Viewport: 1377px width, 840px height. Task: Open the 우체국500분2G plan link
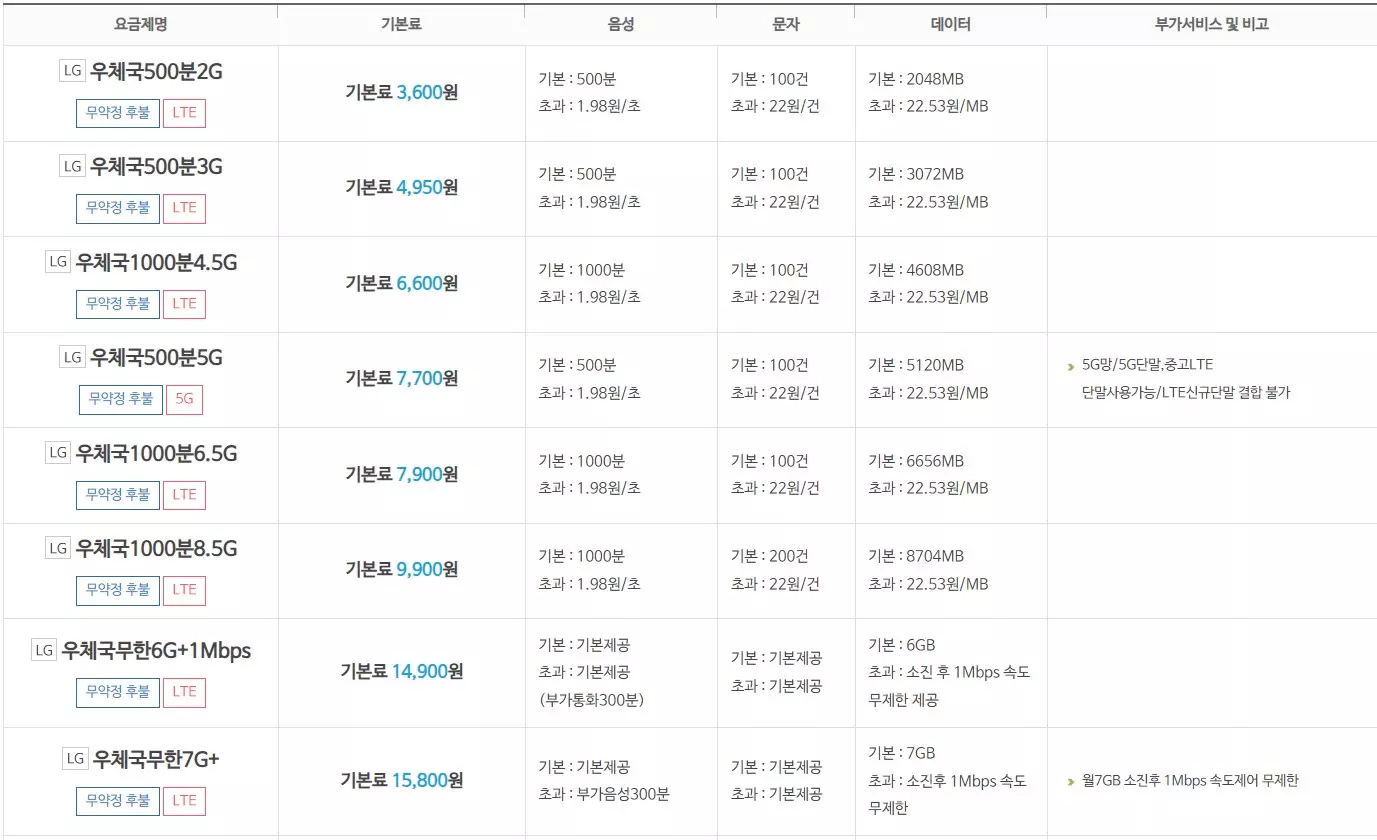tap(156, 71)
